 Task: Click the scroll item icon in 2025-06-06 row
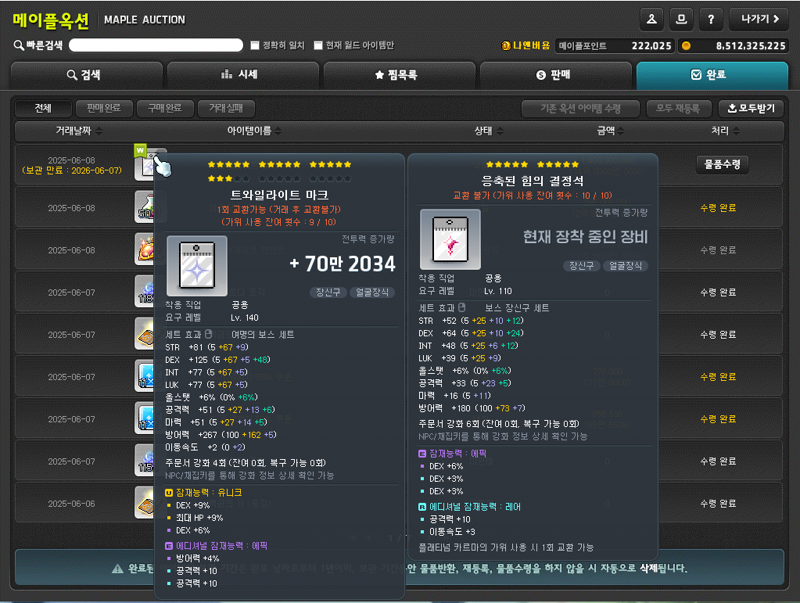(144, 502)
